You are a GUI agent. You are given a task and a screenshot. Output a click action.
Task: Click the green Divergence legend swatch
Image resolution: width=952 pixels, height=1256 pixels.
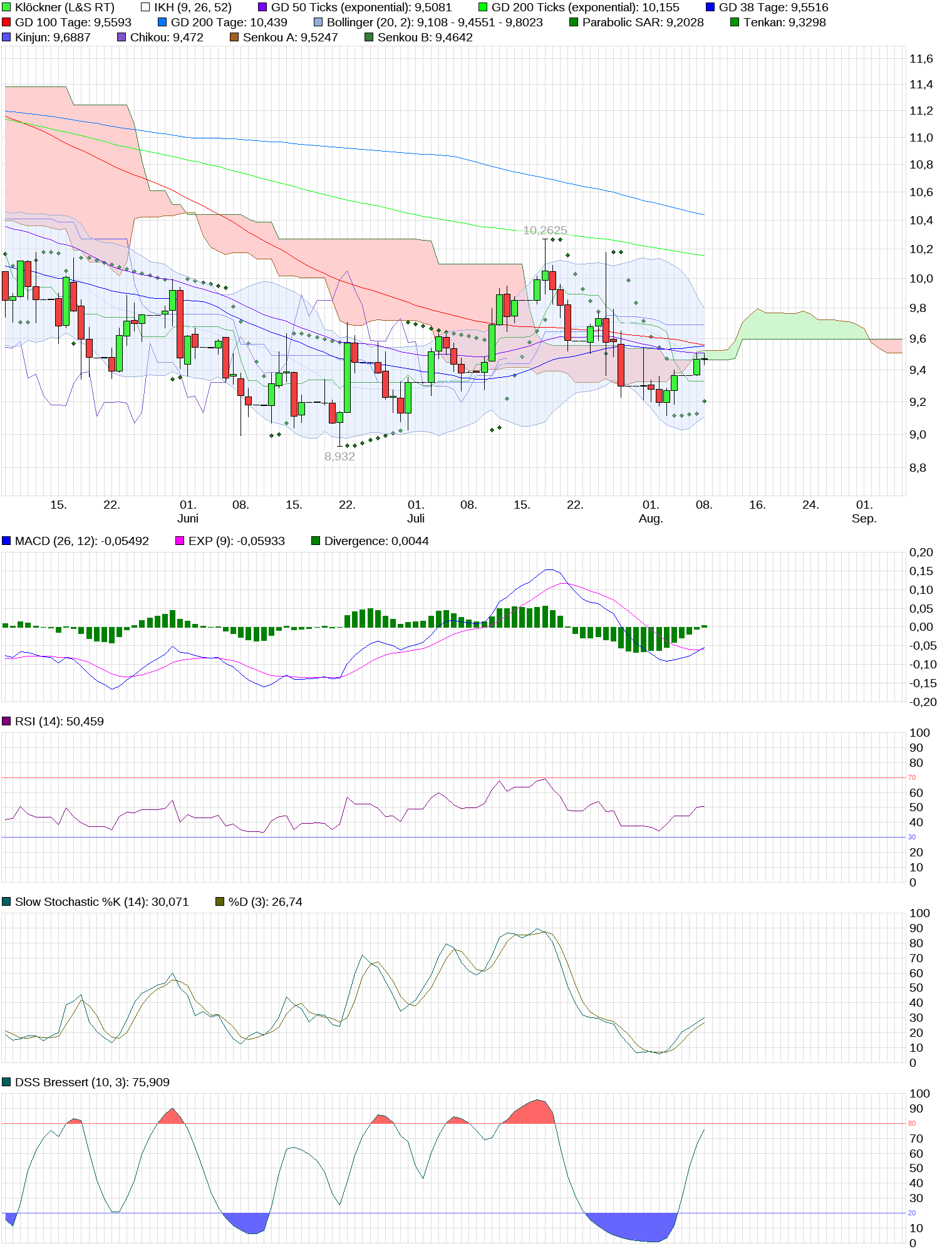coord(316,541)
